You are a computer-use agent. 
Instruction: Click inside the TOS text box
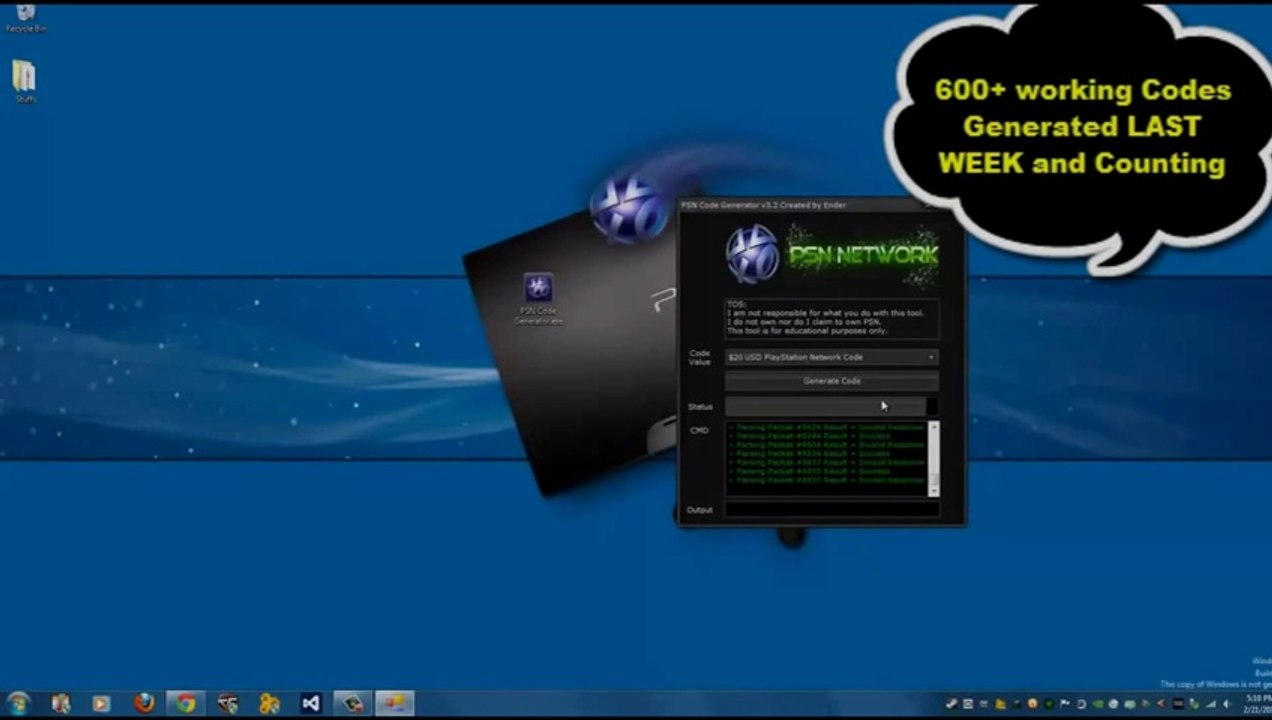click(x=831, y=318)
